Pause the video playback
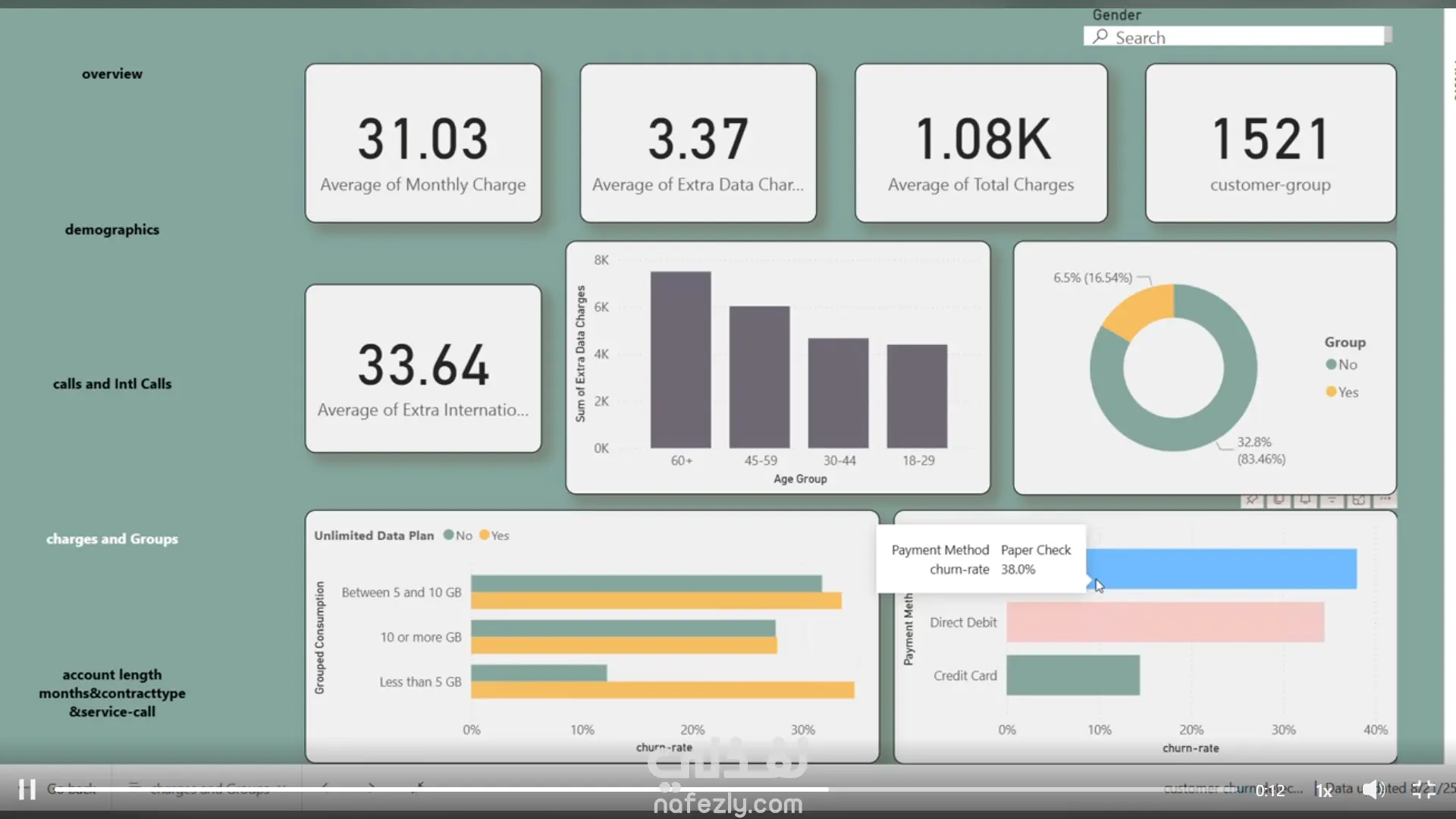1456x819 pixels. (x=27, y=789)
